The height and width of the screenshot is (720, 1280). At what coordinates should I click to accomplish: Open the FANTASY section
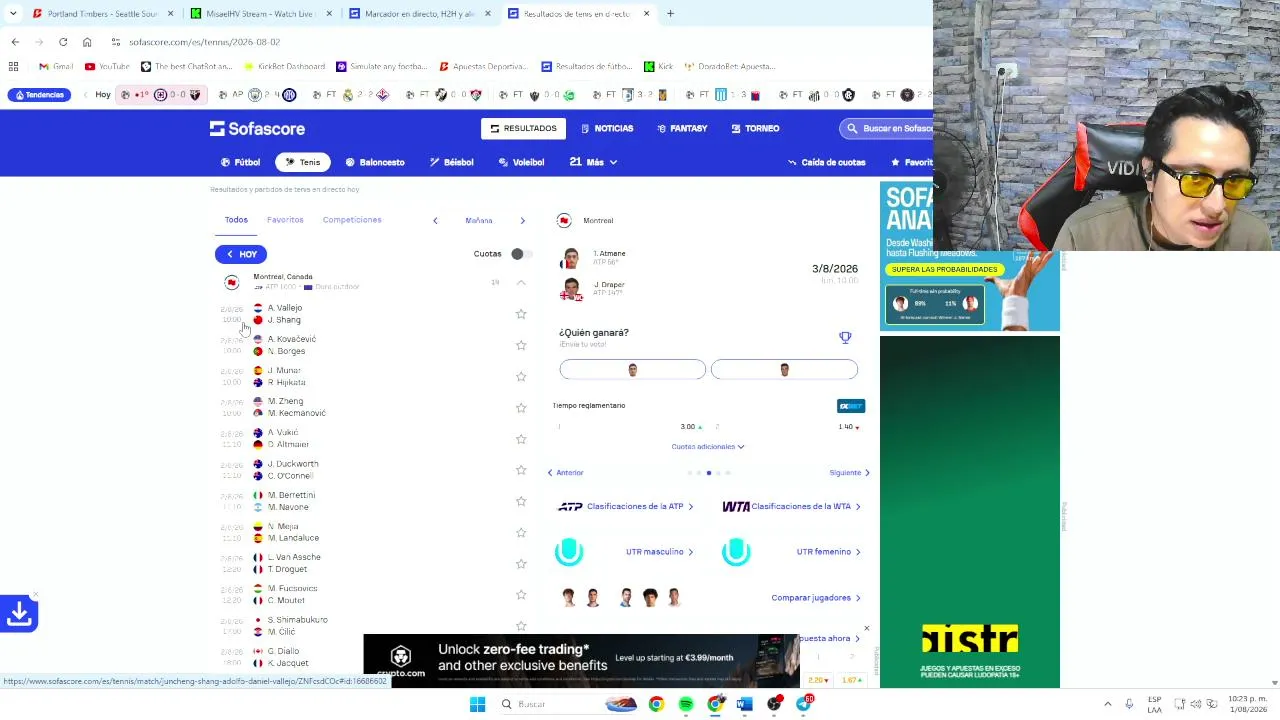[682, 128]
